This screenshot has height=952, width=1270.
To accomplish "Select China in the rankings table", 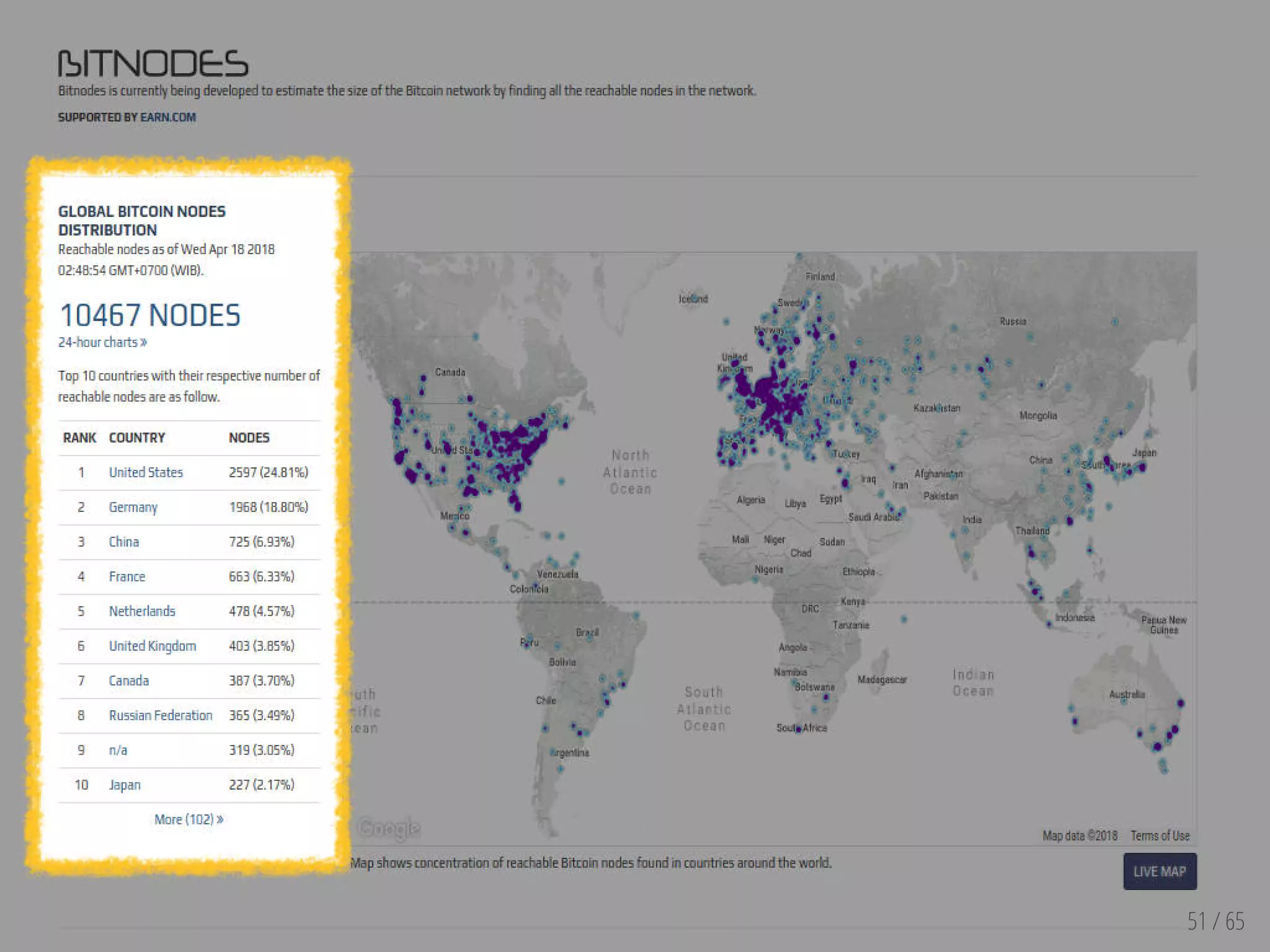I will coord(123,542).
